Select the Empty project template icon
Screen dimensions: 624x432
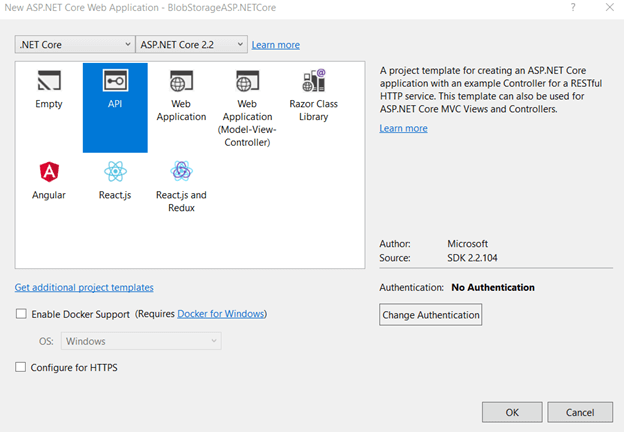(x=49, y=81)
